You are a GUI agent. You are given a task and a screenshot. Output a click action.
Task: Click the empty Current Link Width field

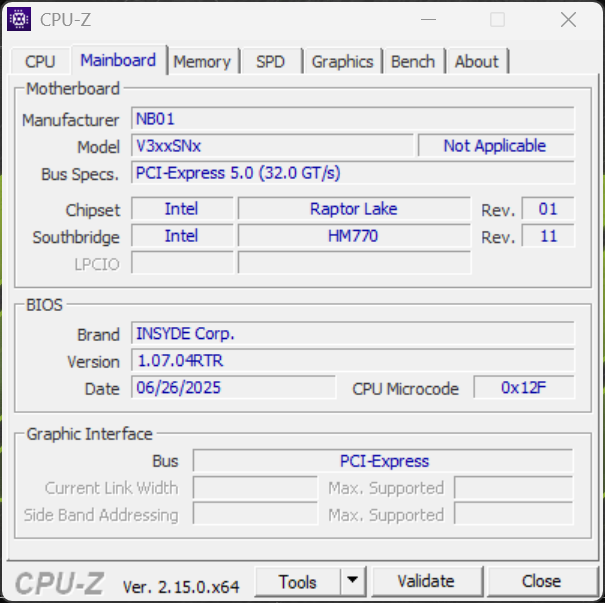coord(255,488)
